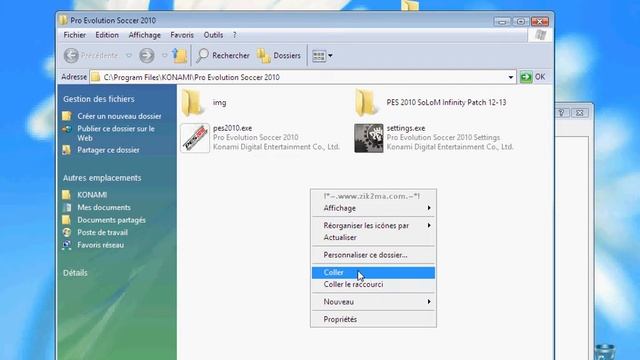This screenshot has width=640, height=360.
Task: Open the Favoris menu
Action: point(182,35)
